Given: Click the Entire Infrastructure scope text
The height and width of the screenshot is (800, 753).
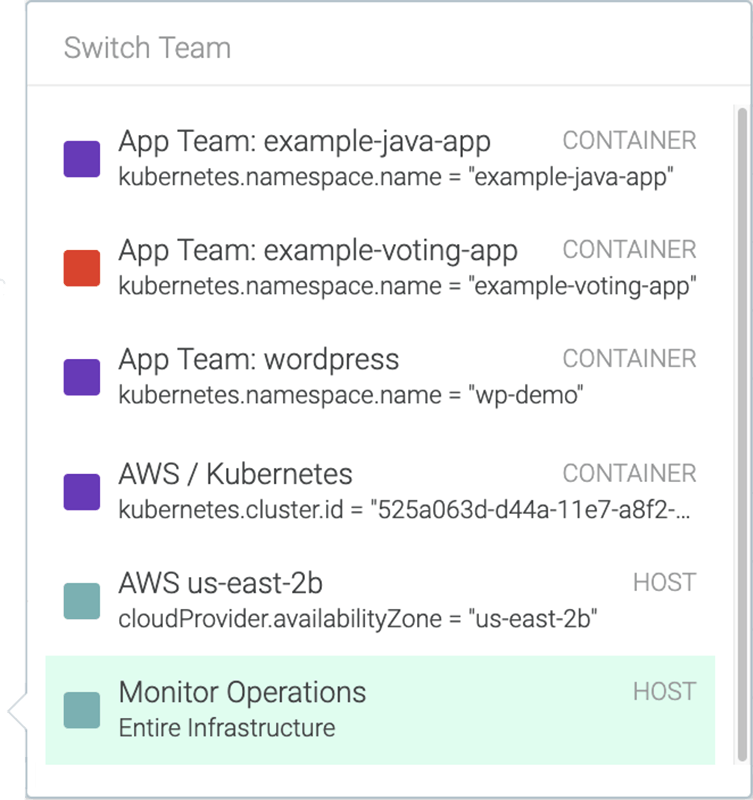Looking at the screenshot, I should 227,728.
